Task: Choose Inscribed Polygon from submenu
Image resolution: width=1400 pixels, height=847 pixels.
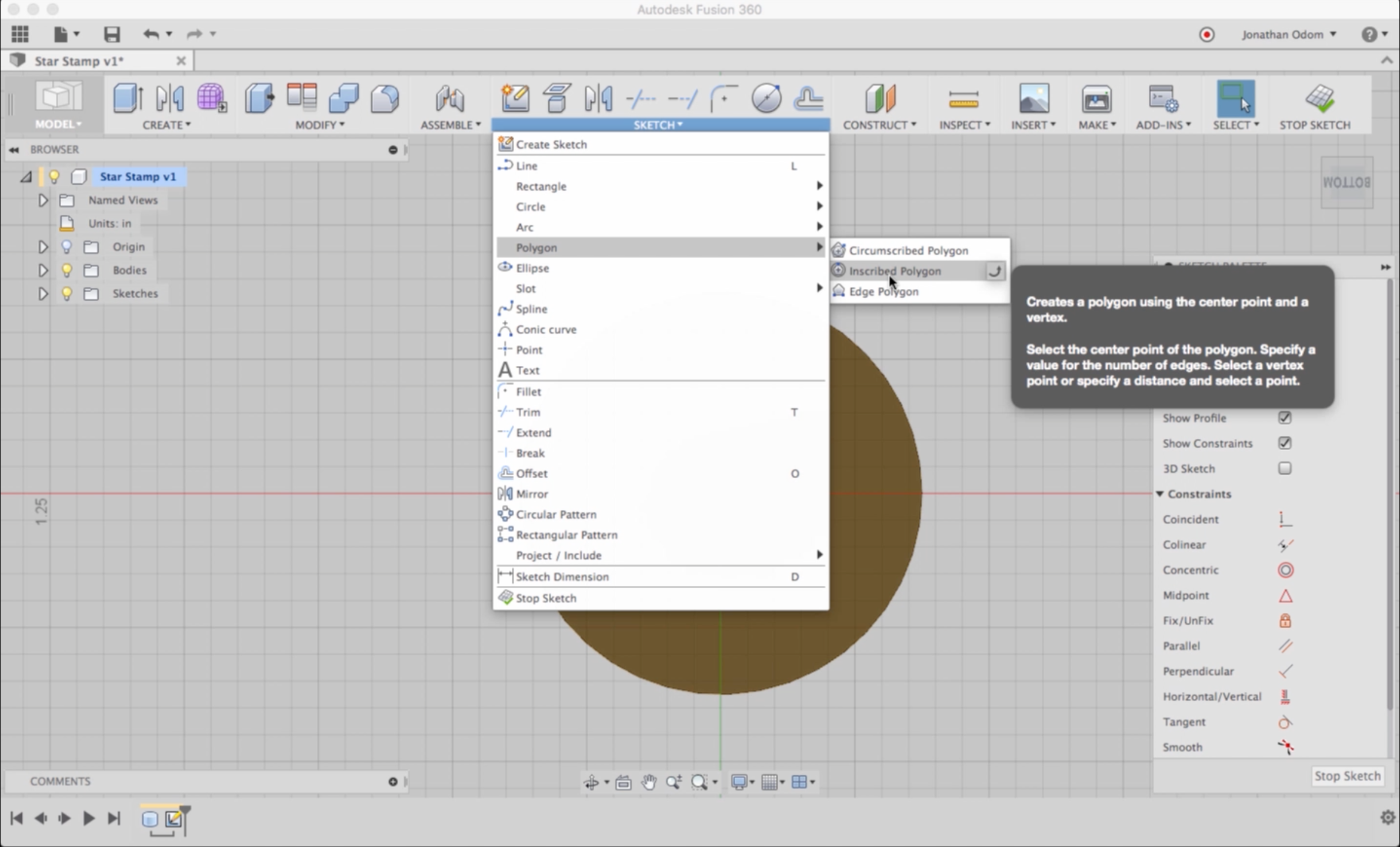Action: [x=895, y=271]
